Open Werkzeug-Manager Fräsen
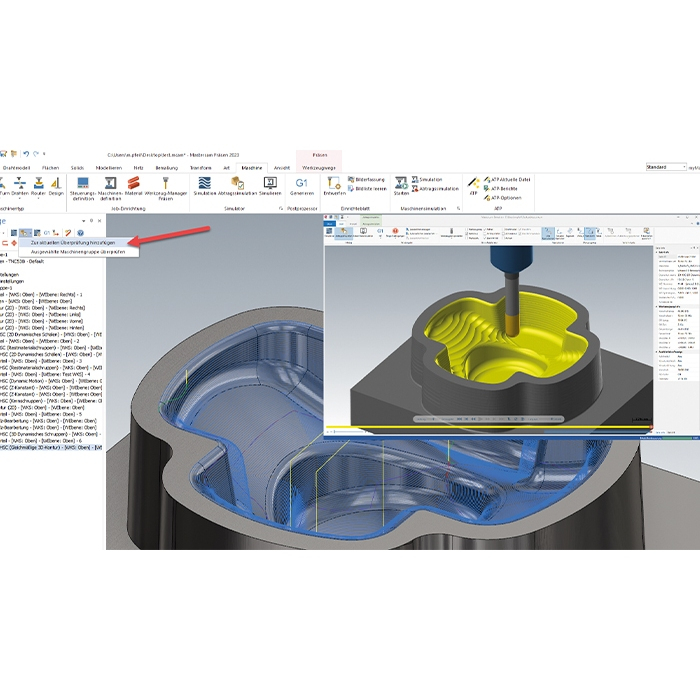This screenshot has width=700, height=700. click(x=166, y=188)
